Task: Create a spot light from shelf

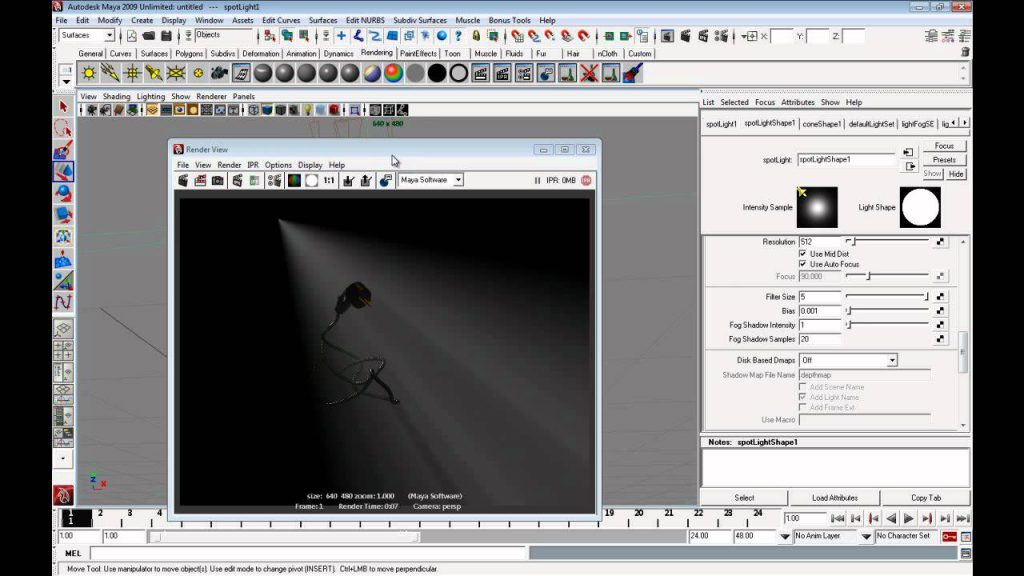Action: click(x=154, y=73)
